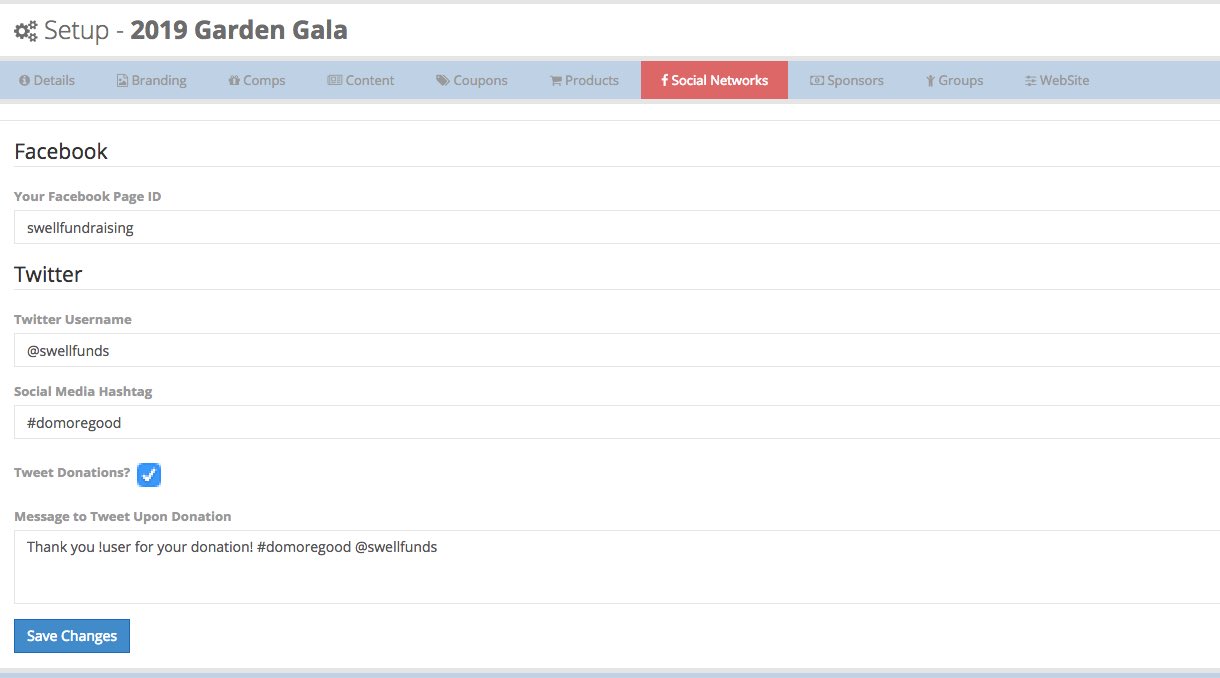Open the Details tab

(x=47, y=81)
